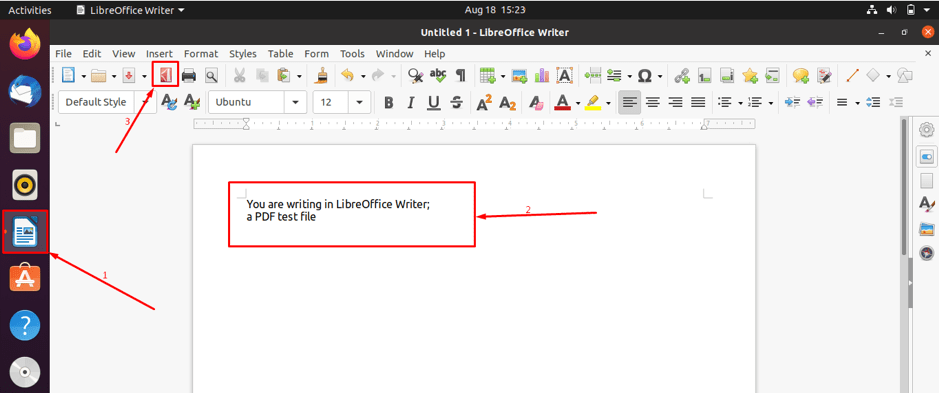Center the paragraph horizontally

[x=652, y=102]
